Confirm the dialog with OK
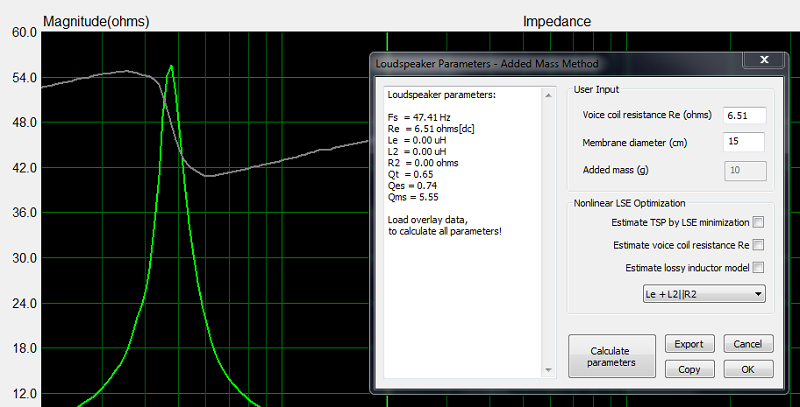 tap(748, 369)
